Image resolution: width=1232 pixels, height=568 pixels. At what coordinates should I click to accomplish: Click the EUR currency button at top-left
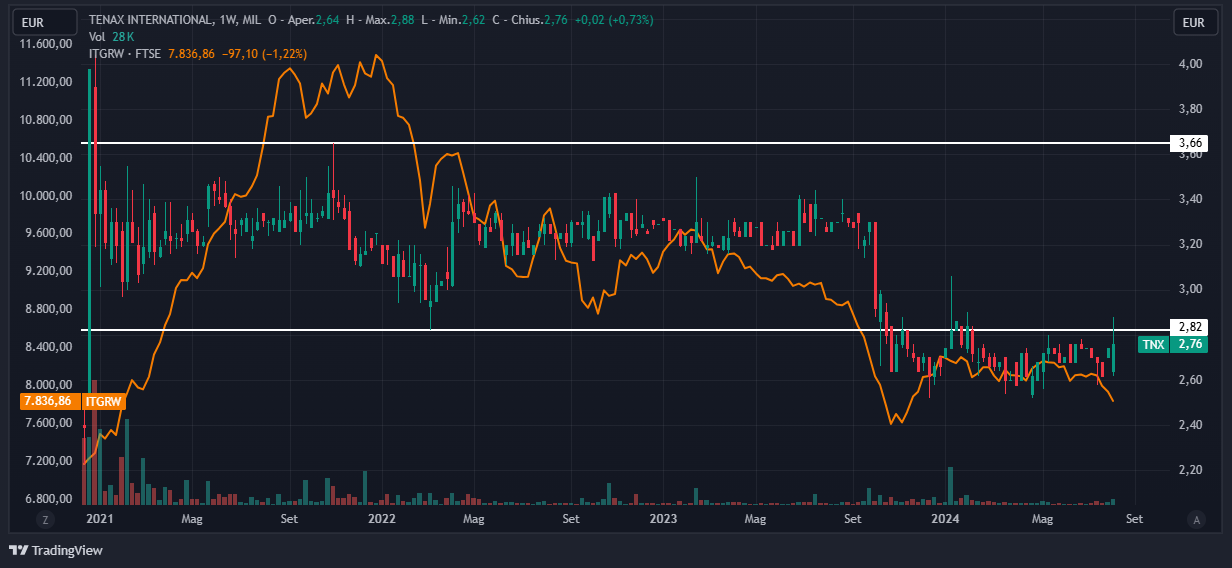[46, 22]
